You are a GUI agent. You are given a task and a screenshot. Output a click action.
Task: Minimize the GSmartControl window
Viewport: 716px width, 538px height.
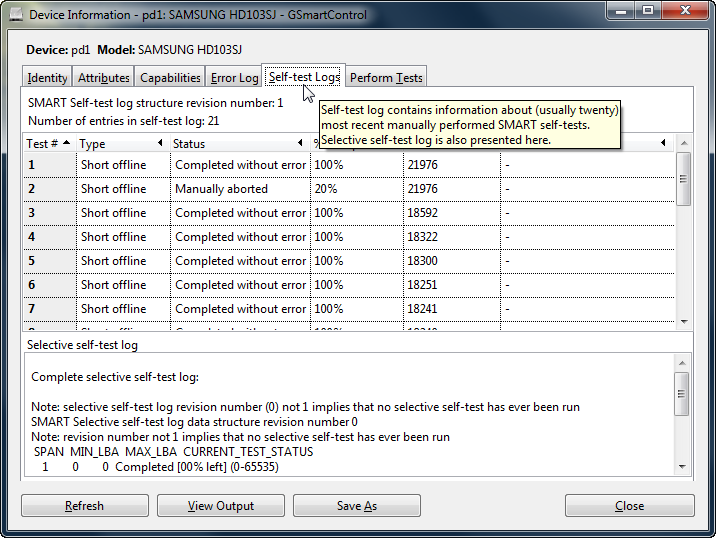tap(621, 11)
